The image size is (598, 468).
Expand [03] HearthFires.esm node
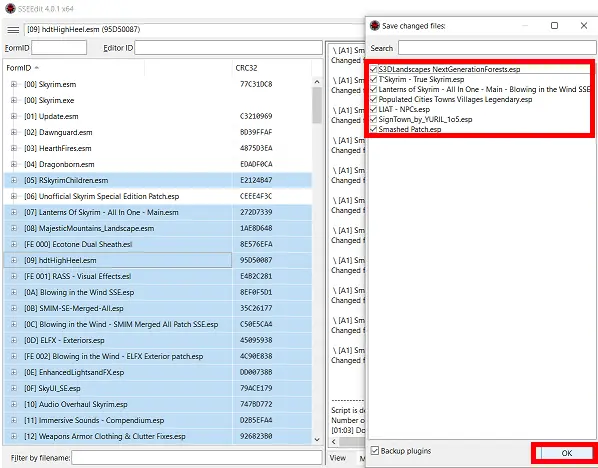[x=14, y=148]
